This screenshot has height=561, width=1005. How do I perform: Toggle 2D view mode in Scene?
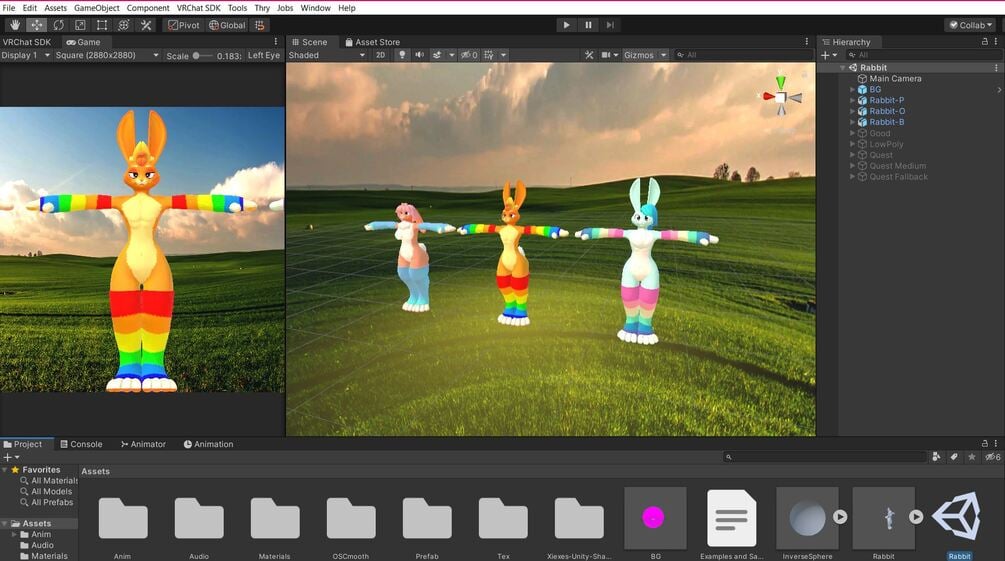(x=381, y=55)
